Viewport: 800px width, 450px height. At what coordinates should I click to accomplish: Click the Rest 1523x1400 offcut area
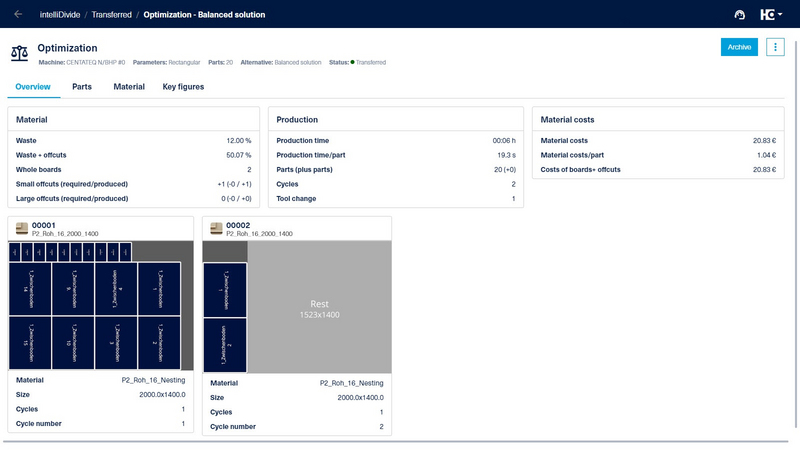(319, 308)
